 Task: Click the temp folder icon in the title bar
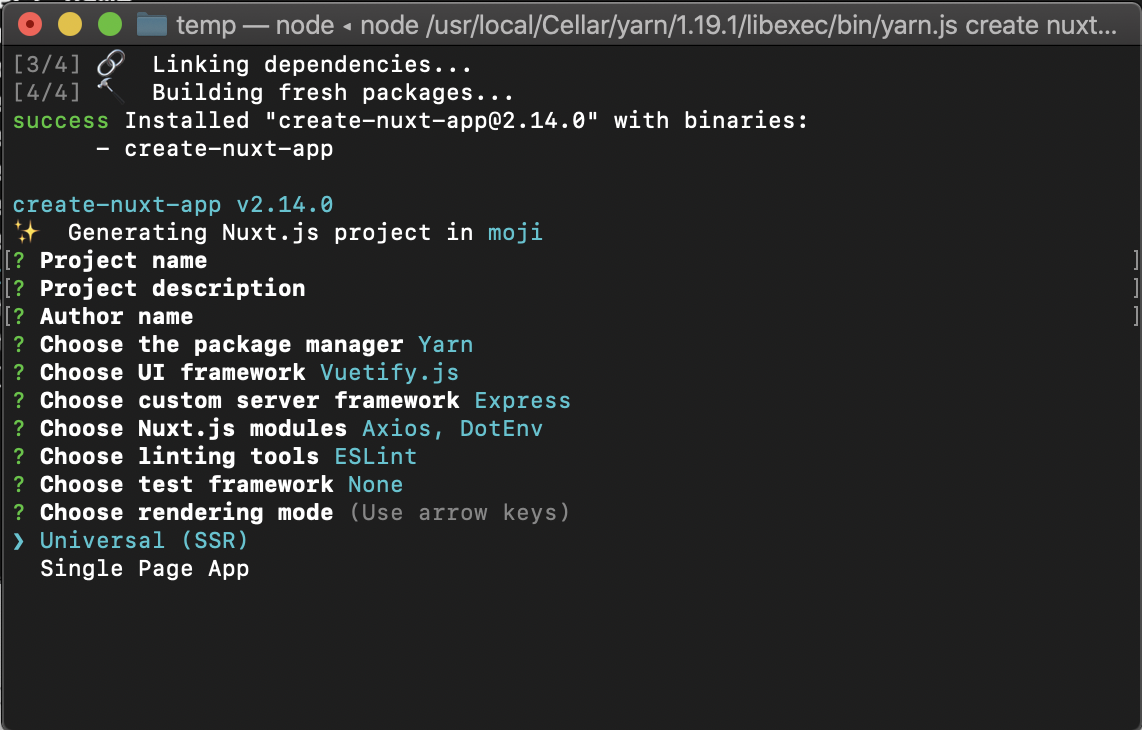coord(152,25)
